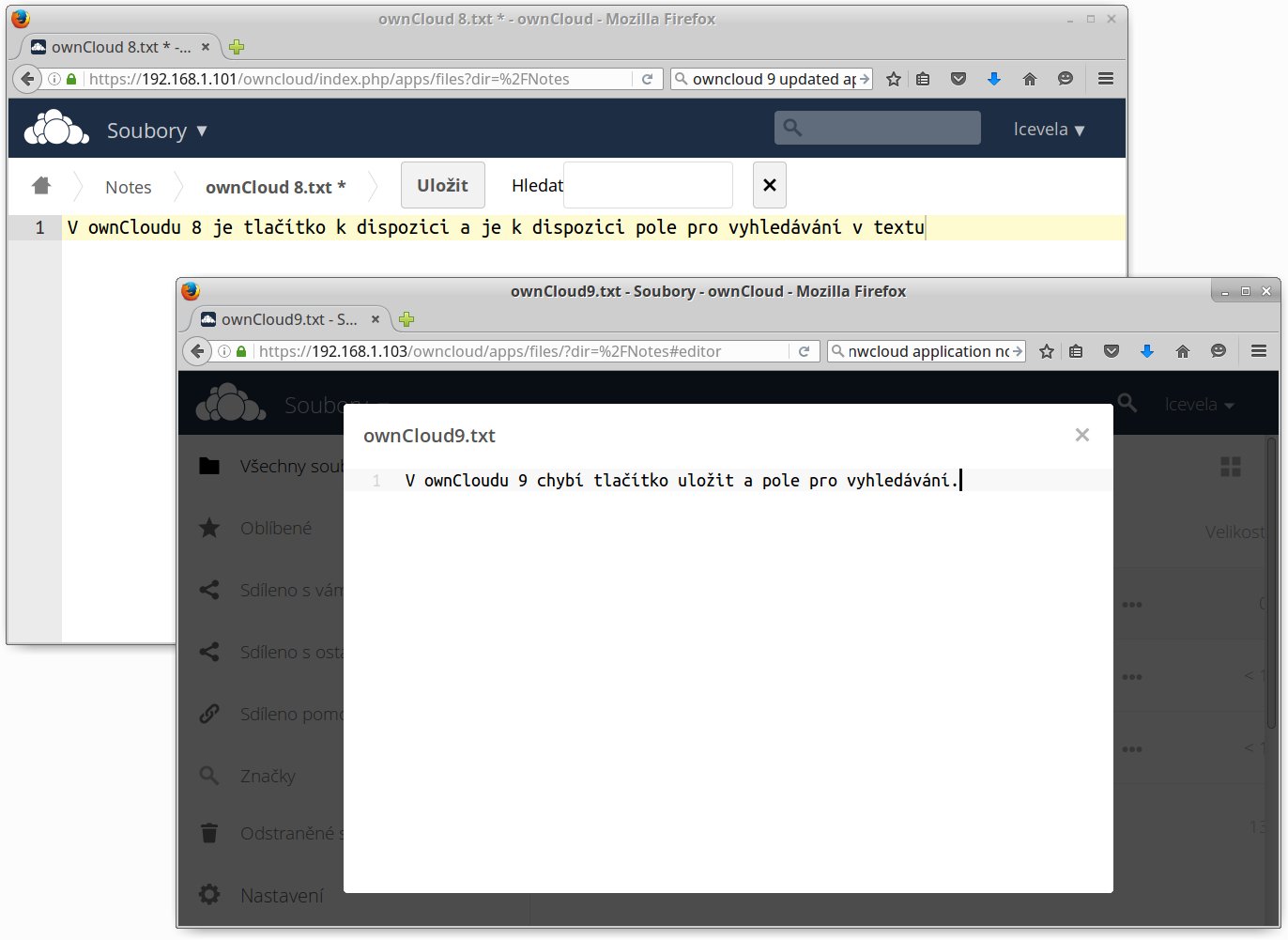Open Oblíbené favorites in ownCloud9 sidebar

[x=276, y=528]
